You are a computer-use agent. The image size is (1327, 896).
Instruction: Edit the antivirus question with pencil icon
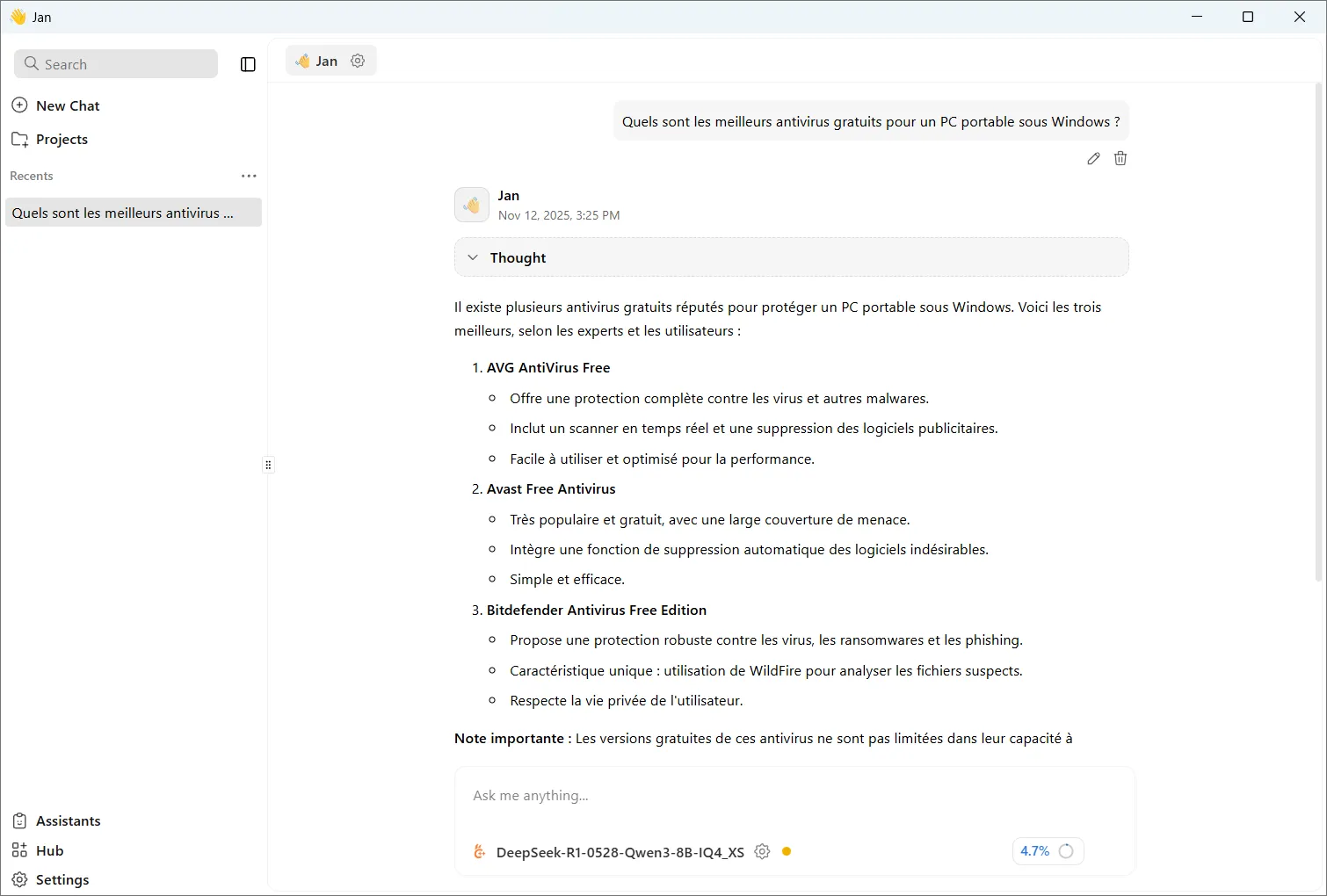[x=1092, y=158]
